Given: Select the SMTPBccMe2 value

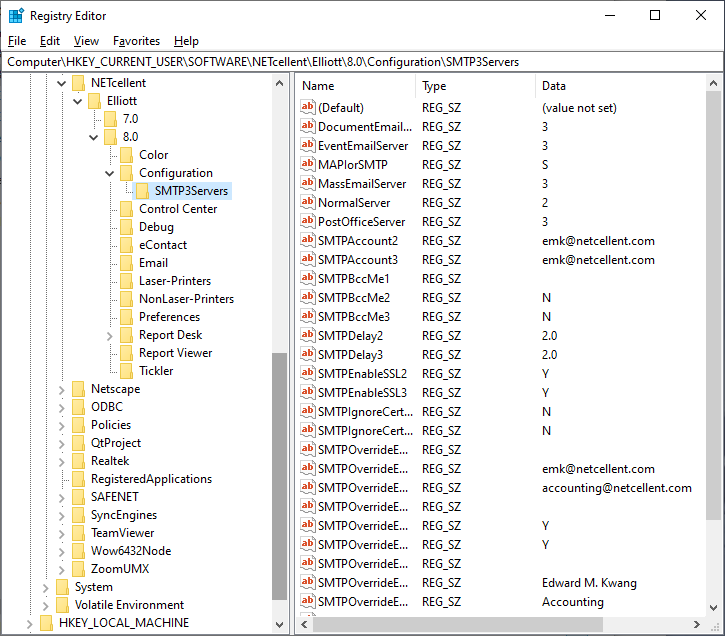Looking at the screenshot, I should click(354, 297).
